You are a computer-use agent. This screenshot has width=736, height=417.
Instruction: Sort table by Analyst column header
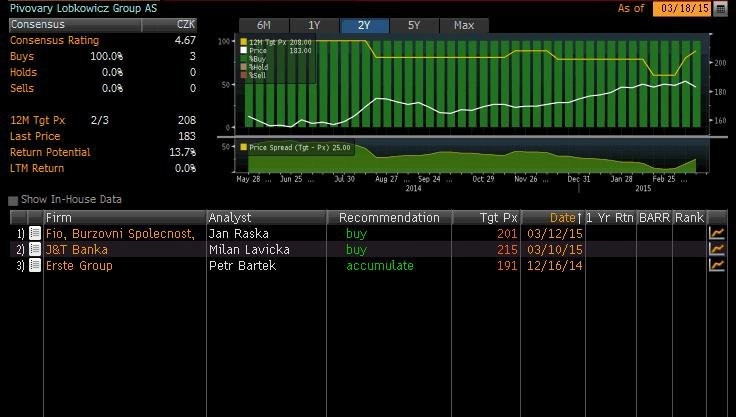(x=266, y=217)
